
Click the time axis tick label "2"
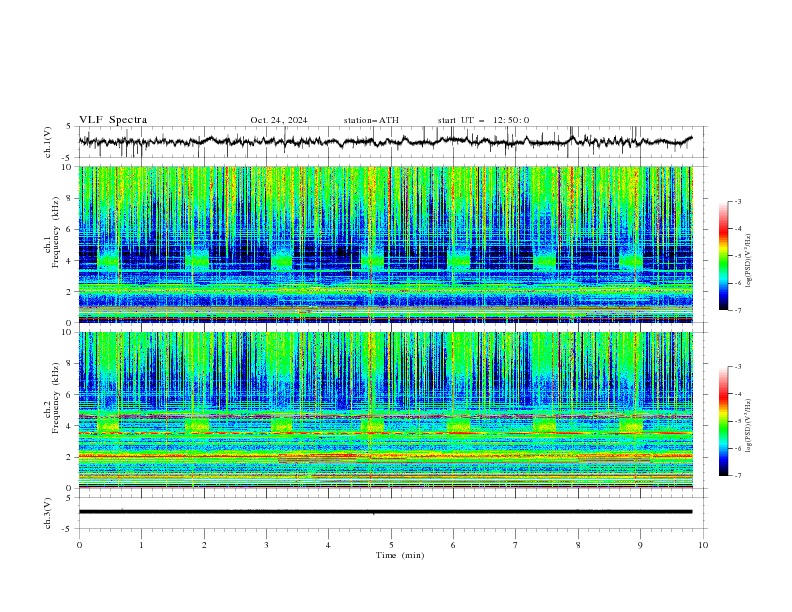[x=204, y=545]
